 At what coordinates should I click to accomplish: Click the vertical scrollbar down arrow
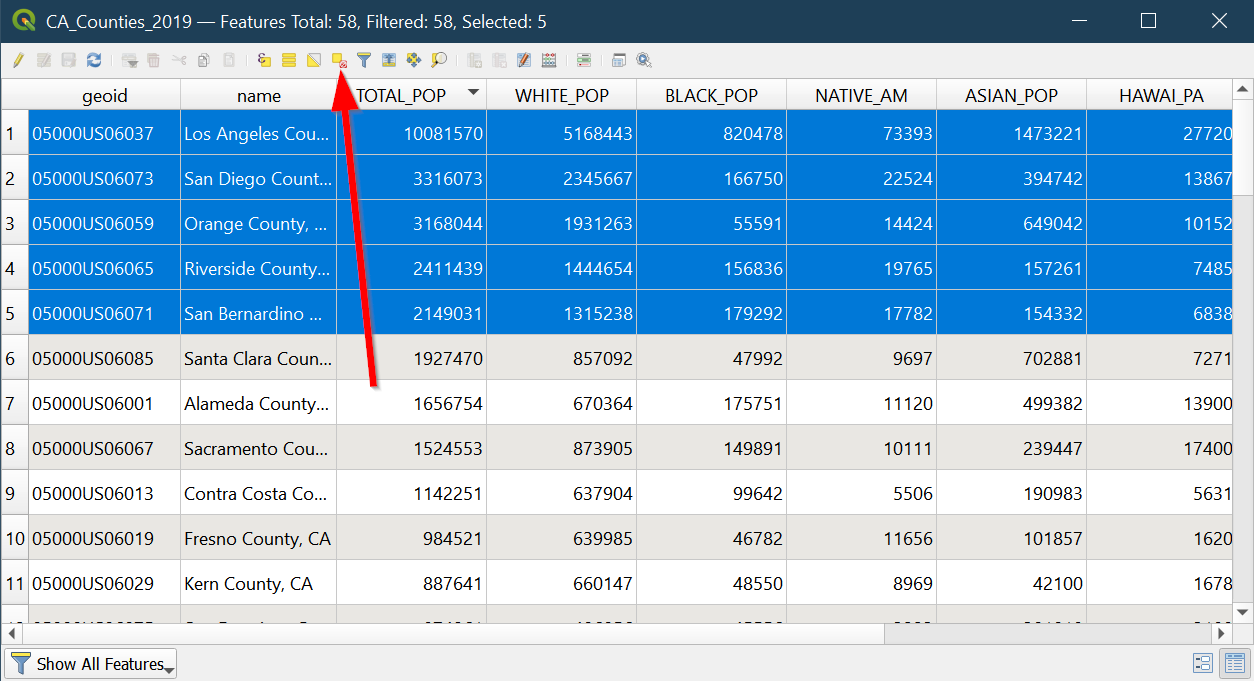coord(1243,612)
